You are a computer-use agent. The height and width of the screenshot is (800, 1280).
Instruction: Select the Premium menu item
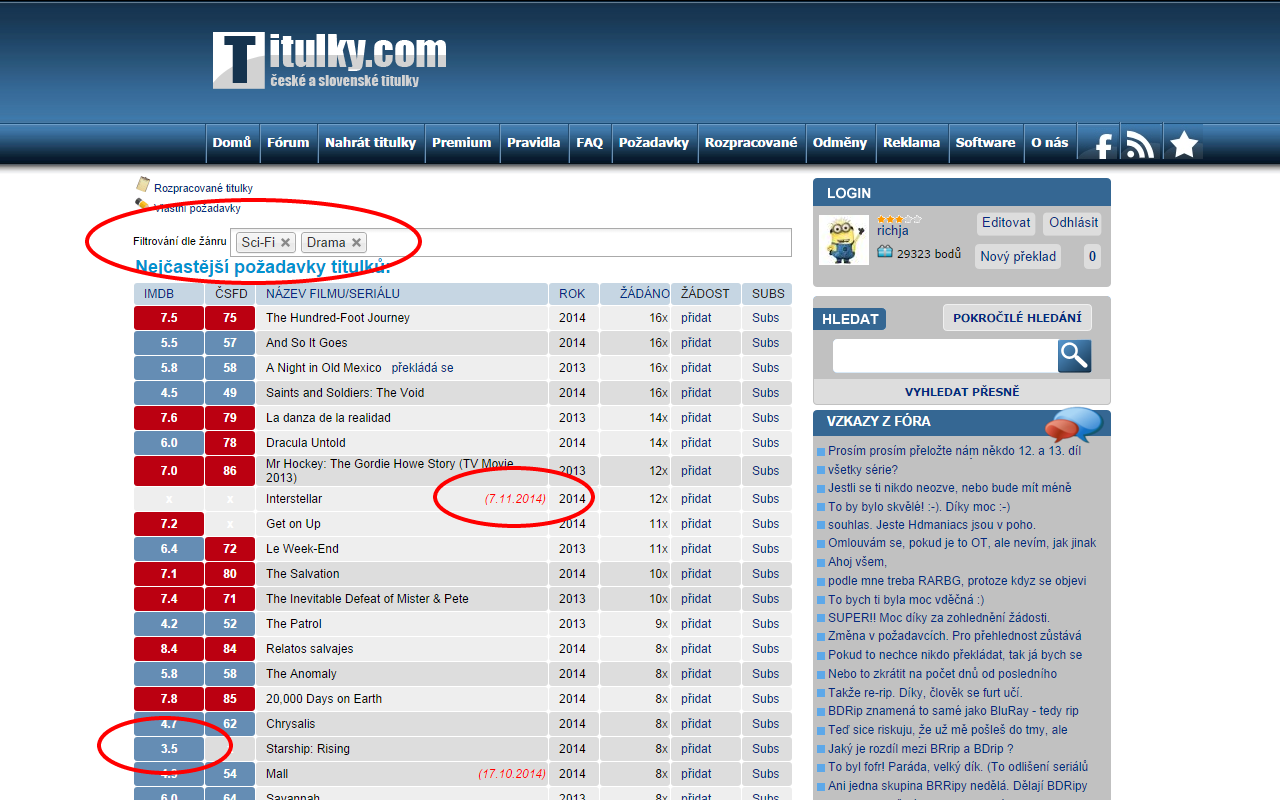pos(462,143)
